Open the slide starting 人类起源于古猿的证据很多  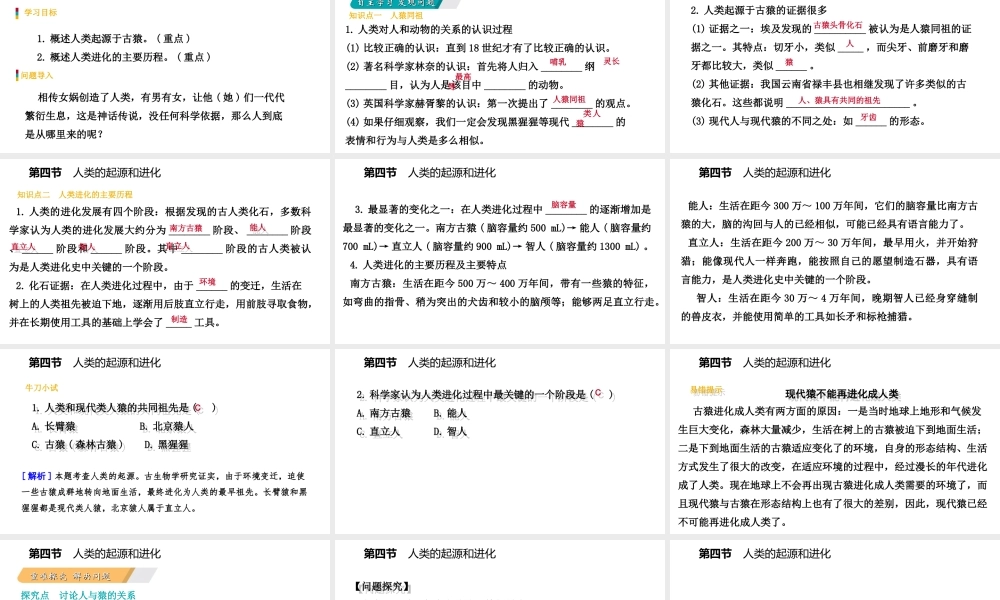point(835,76)
